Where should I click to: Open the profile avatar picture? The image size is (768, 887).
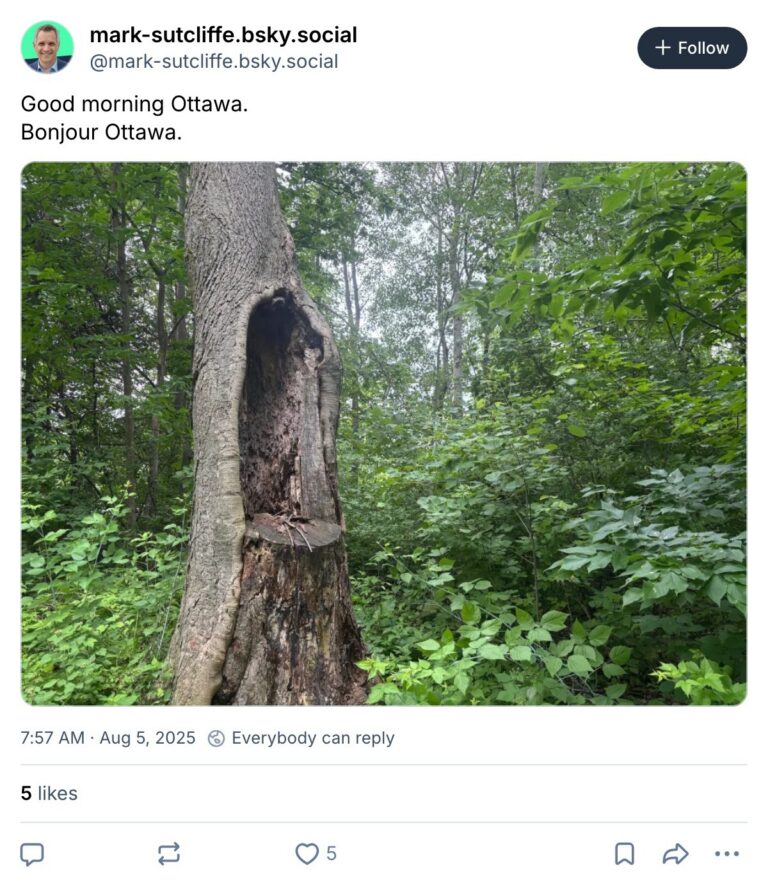[x=47, y=47]
